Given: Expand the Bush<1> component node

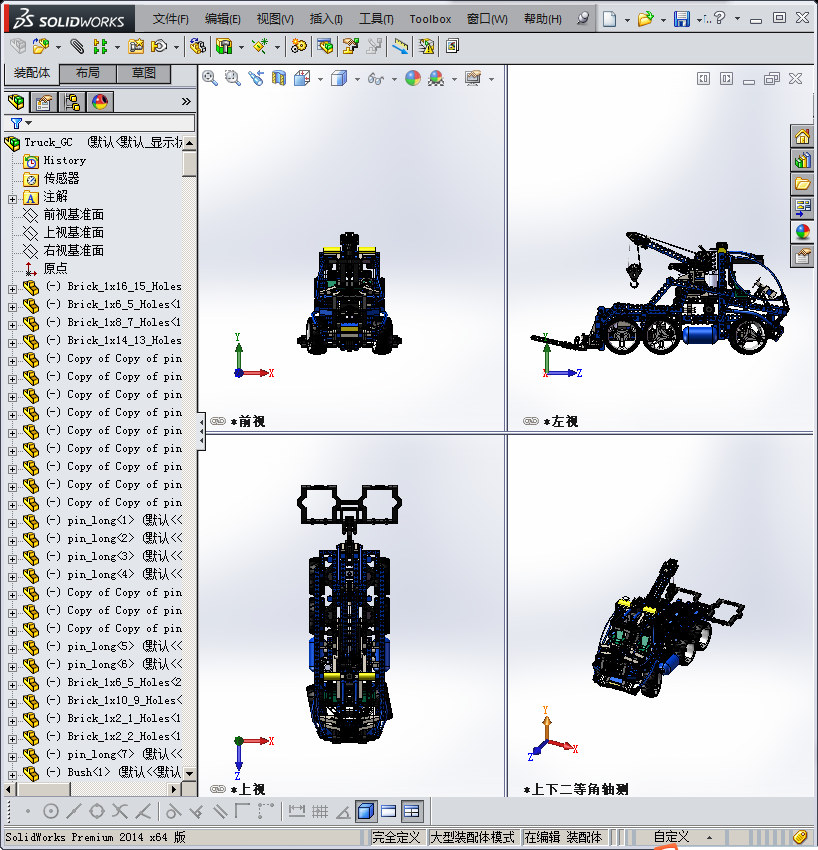Looking at the screenshot, I should [x=12, y=775].
